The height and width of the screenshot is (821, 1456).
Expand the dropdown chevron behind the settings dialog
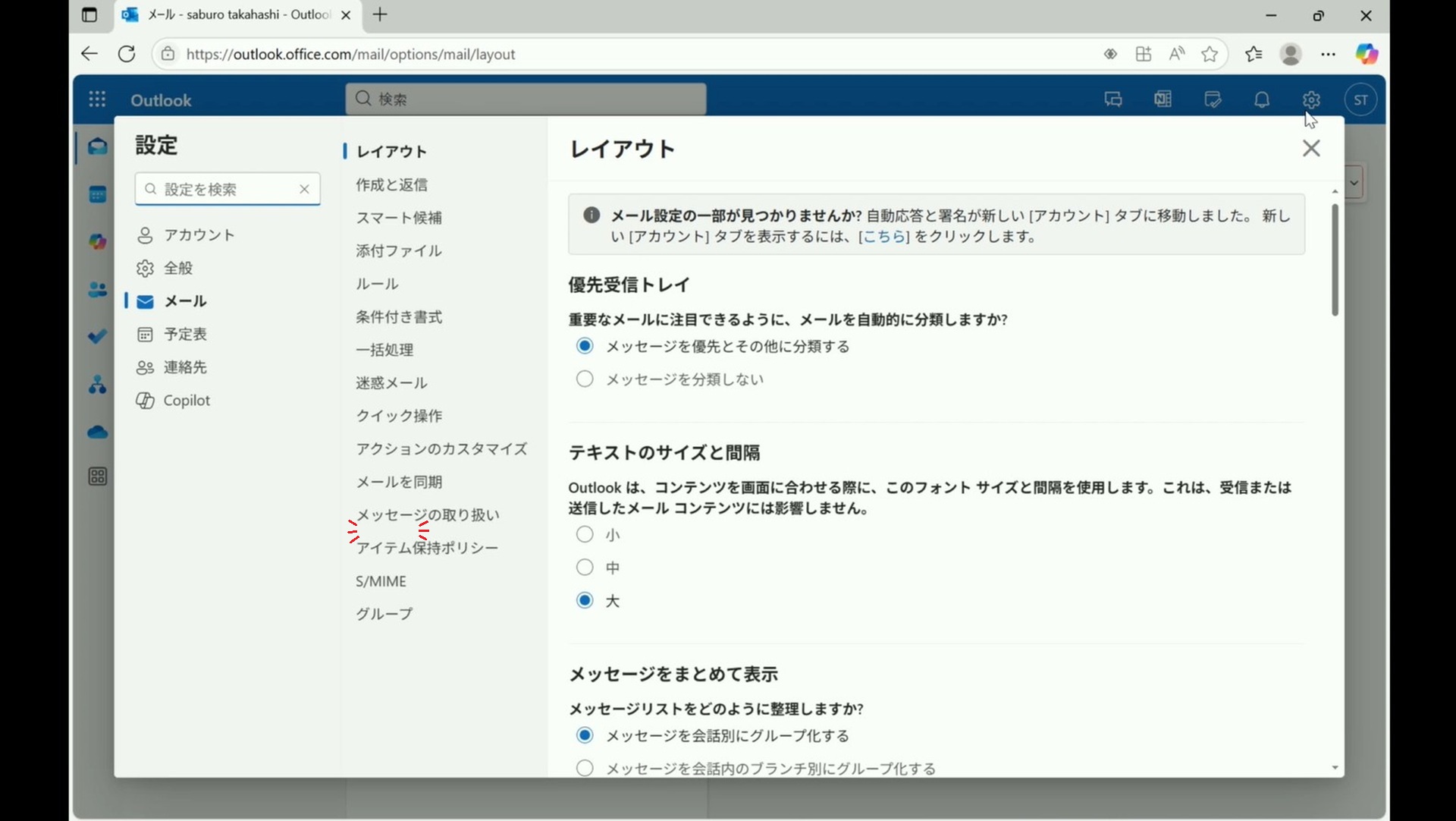1354,183
